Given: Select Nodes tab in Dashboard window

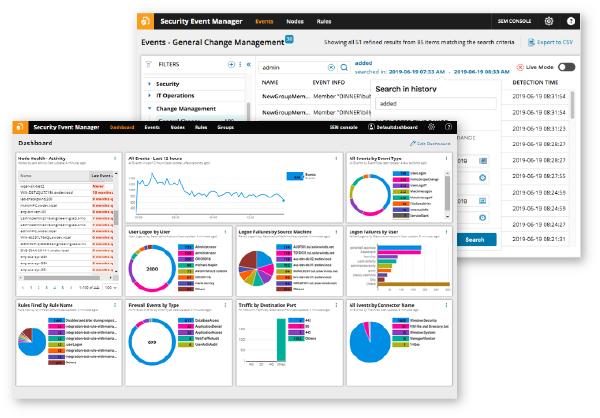Looking at the screenshot, I should click(x=178, y=127).
